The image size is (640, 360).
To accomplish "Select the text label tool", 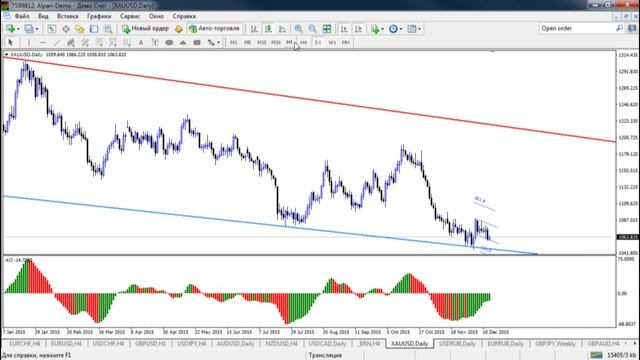I will 155,42.
